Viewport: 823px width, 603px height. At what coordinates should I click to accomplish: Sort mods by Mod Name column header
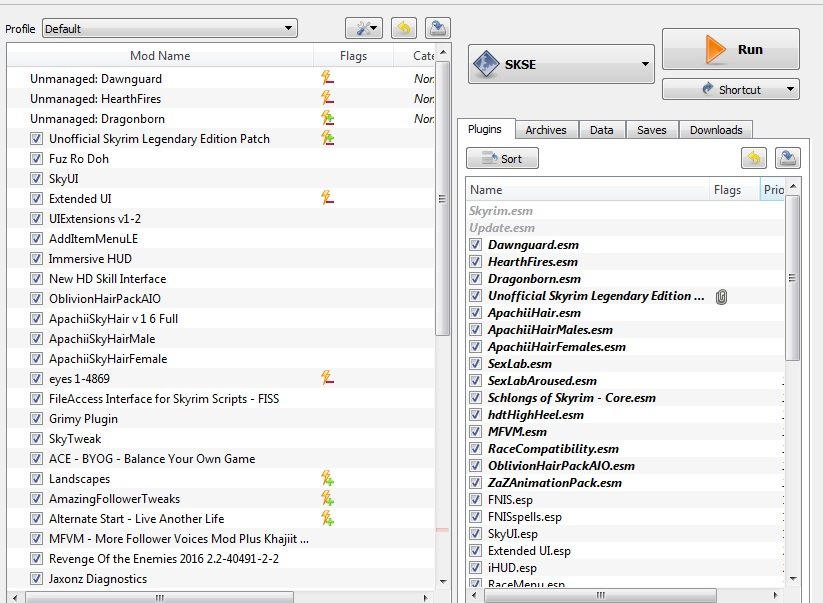tap(160, 56)
